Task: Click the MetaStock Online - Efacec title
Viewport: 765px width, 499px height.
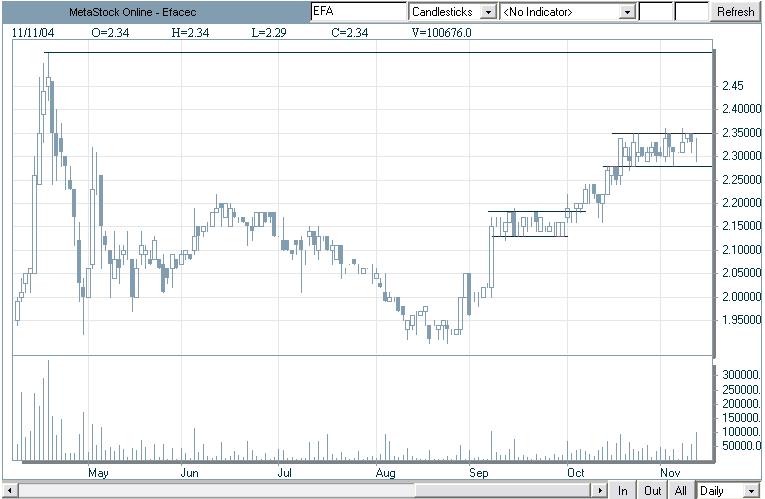Action: (133, 12)
